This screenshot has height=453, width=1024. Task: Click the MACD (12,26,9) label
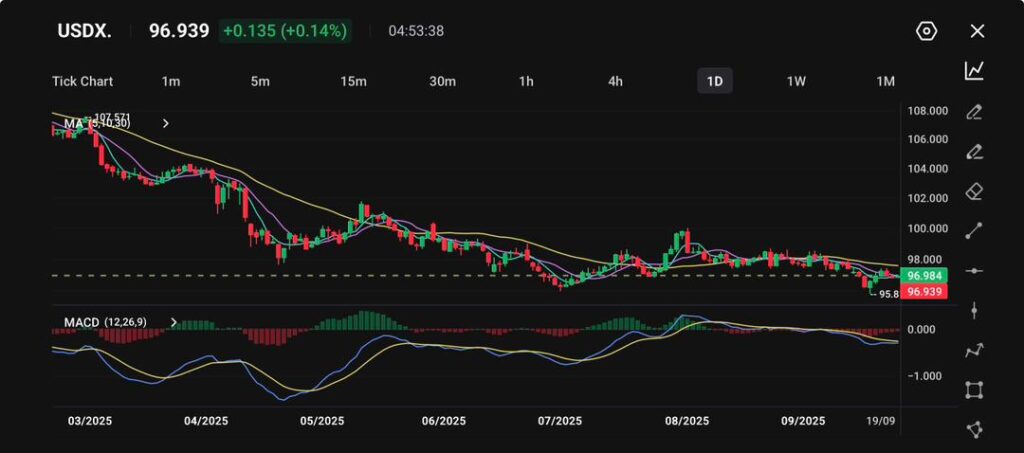tap(105, 322)
